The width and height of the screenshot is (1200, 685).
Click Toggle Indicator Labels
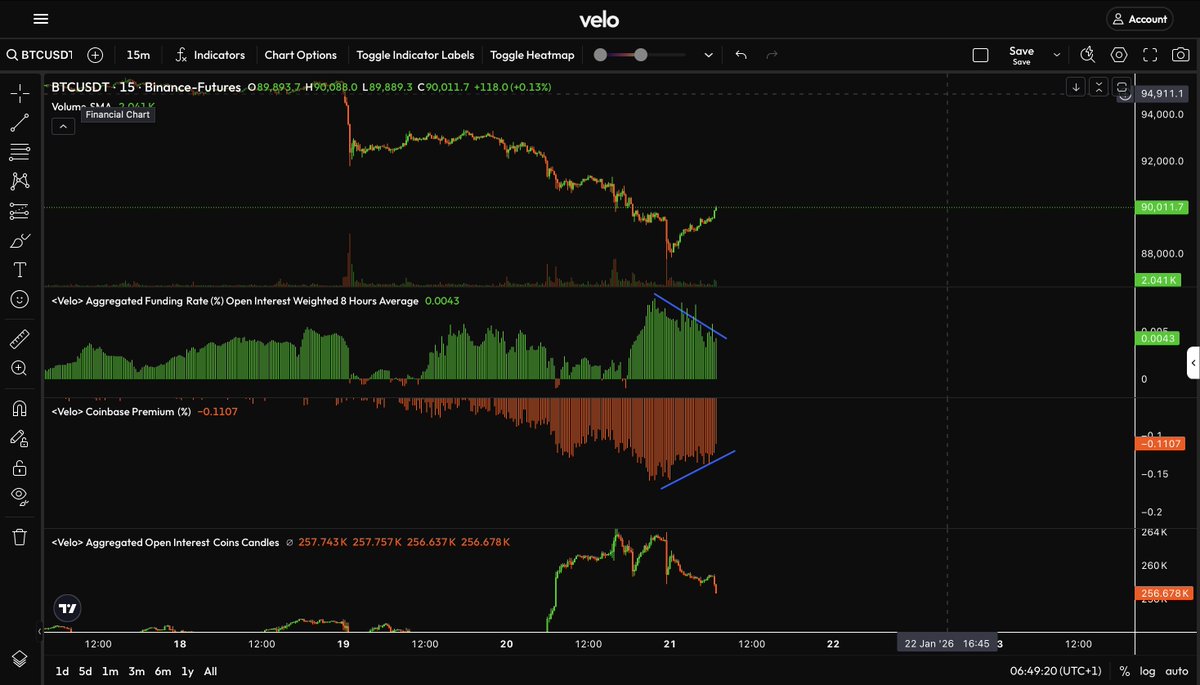point(415,55)
